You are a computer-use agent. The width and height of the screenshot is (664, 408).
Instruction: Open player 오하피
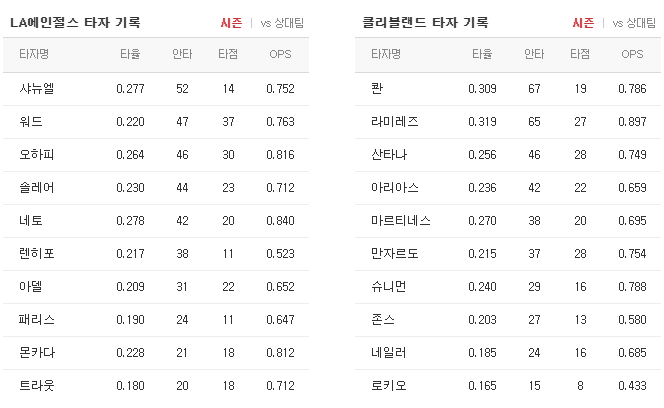click(x=36, y=155)
